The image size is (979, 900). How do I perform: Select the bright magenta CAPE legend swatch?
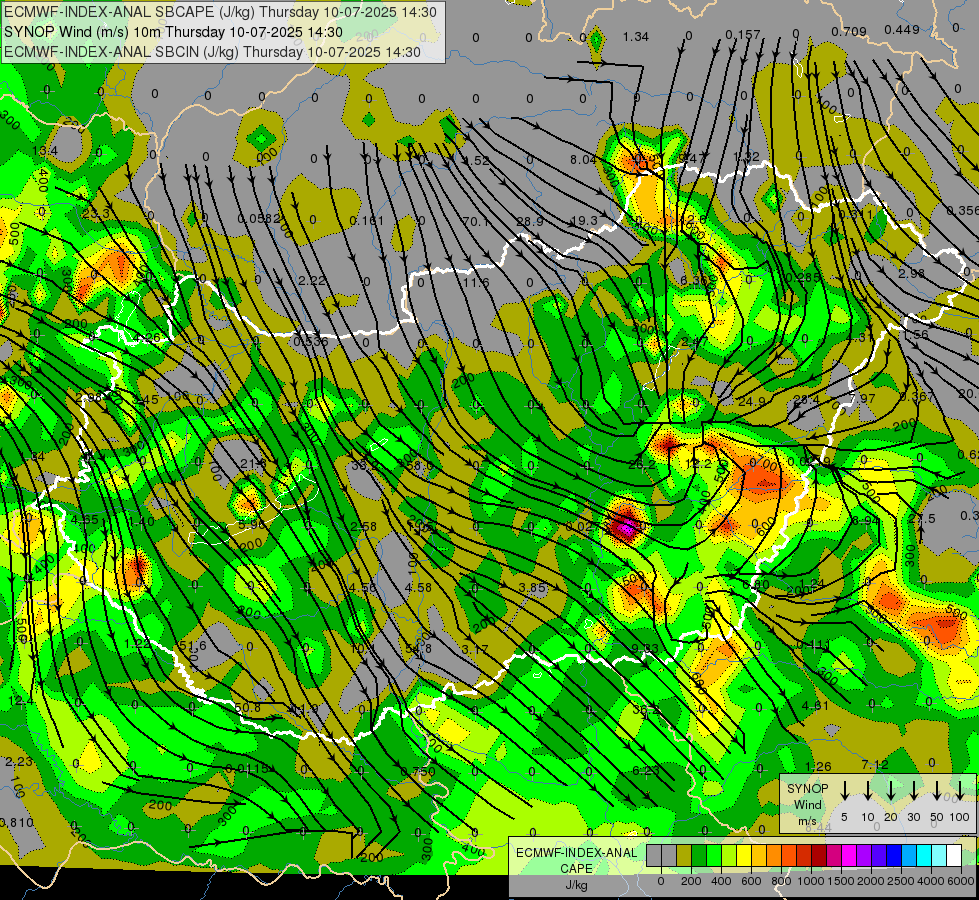coord(849,855)
